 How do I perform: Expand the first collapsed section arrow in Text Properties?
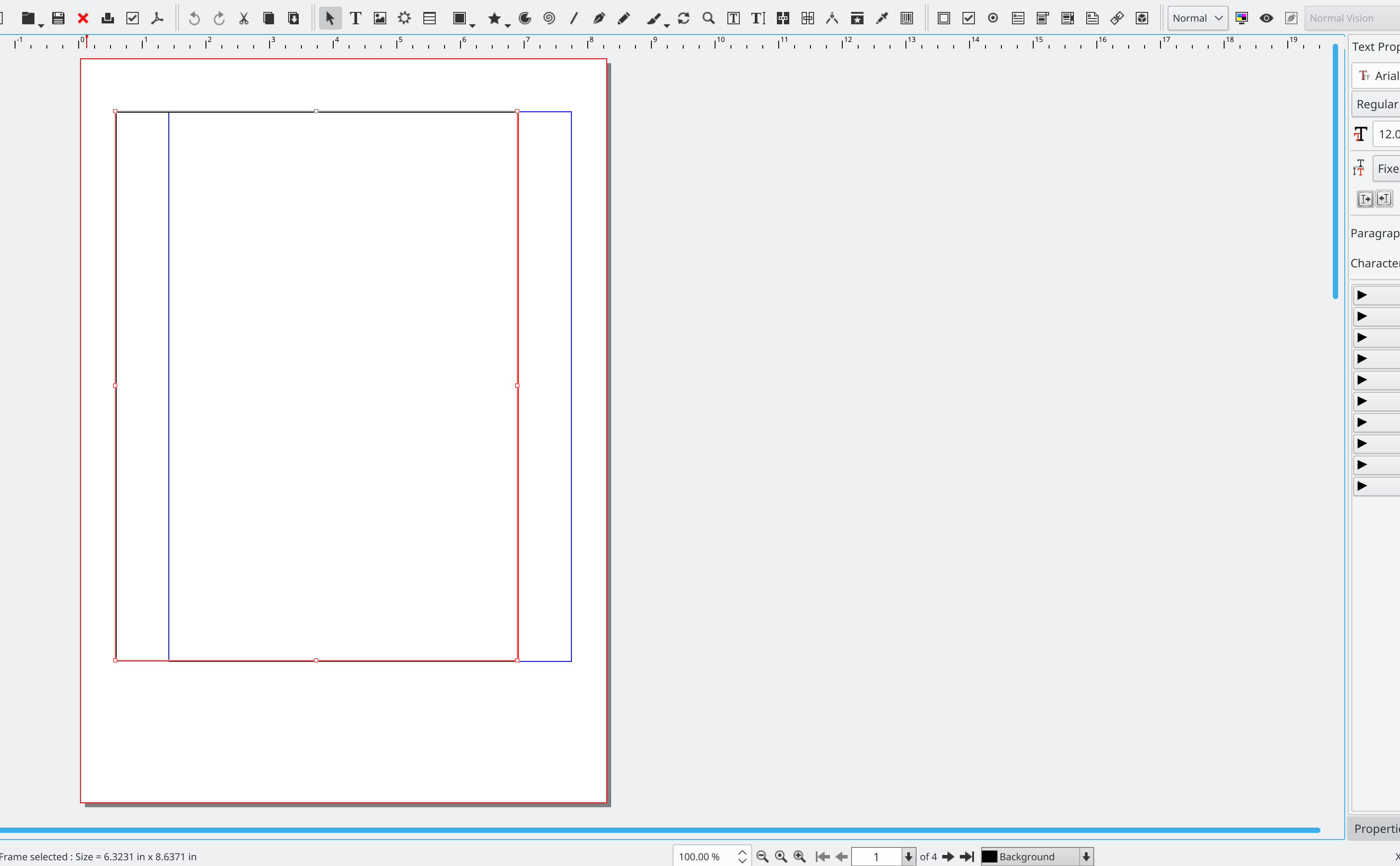click(1362, 295)
